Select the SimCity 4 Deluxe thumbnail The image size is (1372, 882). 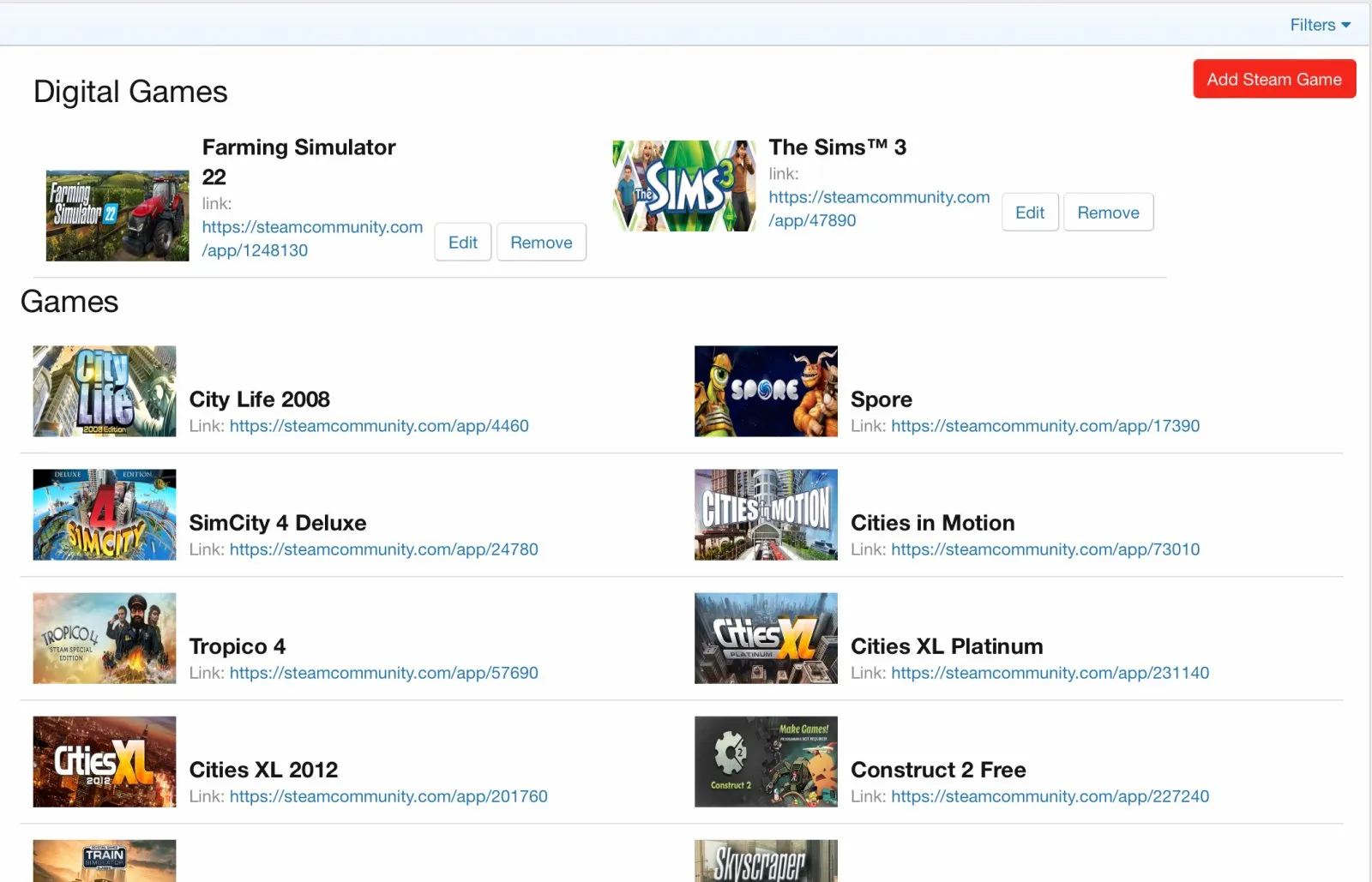click(x=105, y=514)
